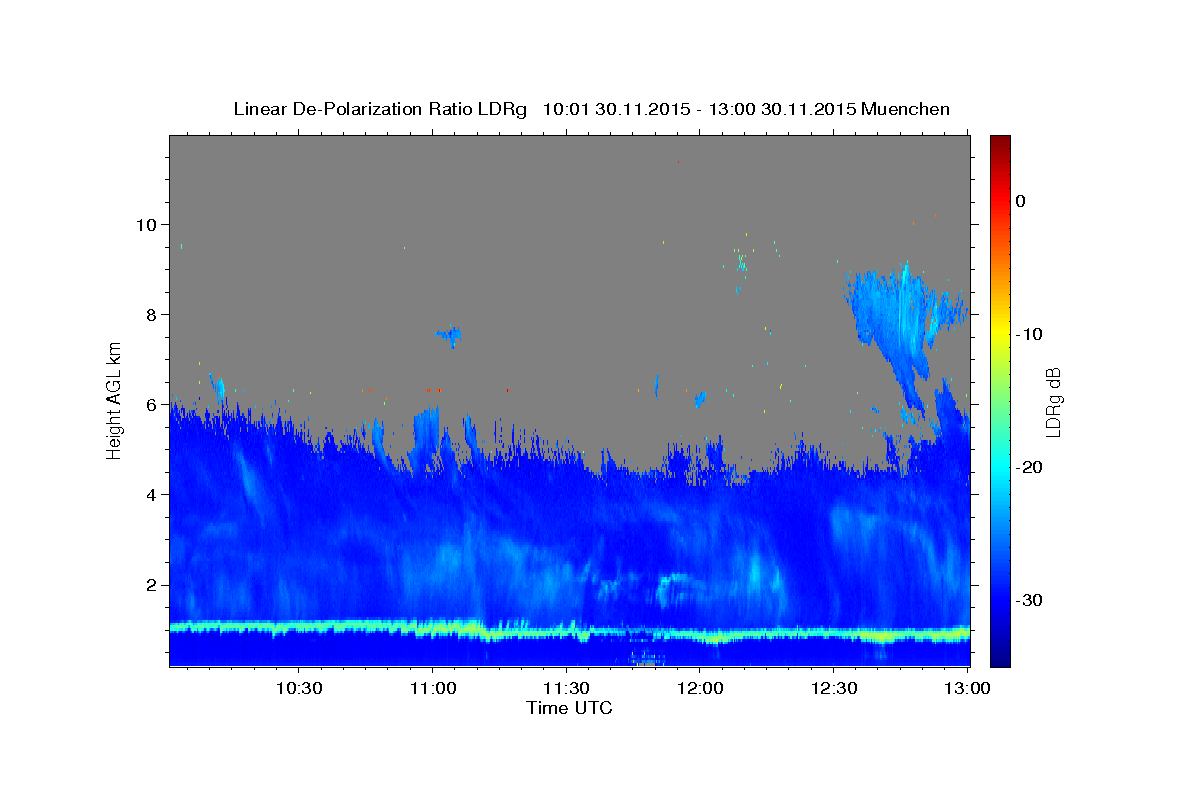Click the height tick label "6"
Viewport: 1200px width, 800px height.
(x=151, y=404)
